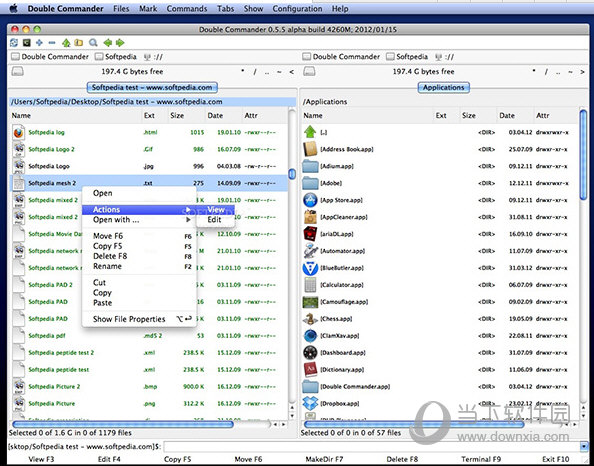Open search with the magnifier toolbar icon
The width and height of the screenshot is (594, 466).
coord(93,43)
